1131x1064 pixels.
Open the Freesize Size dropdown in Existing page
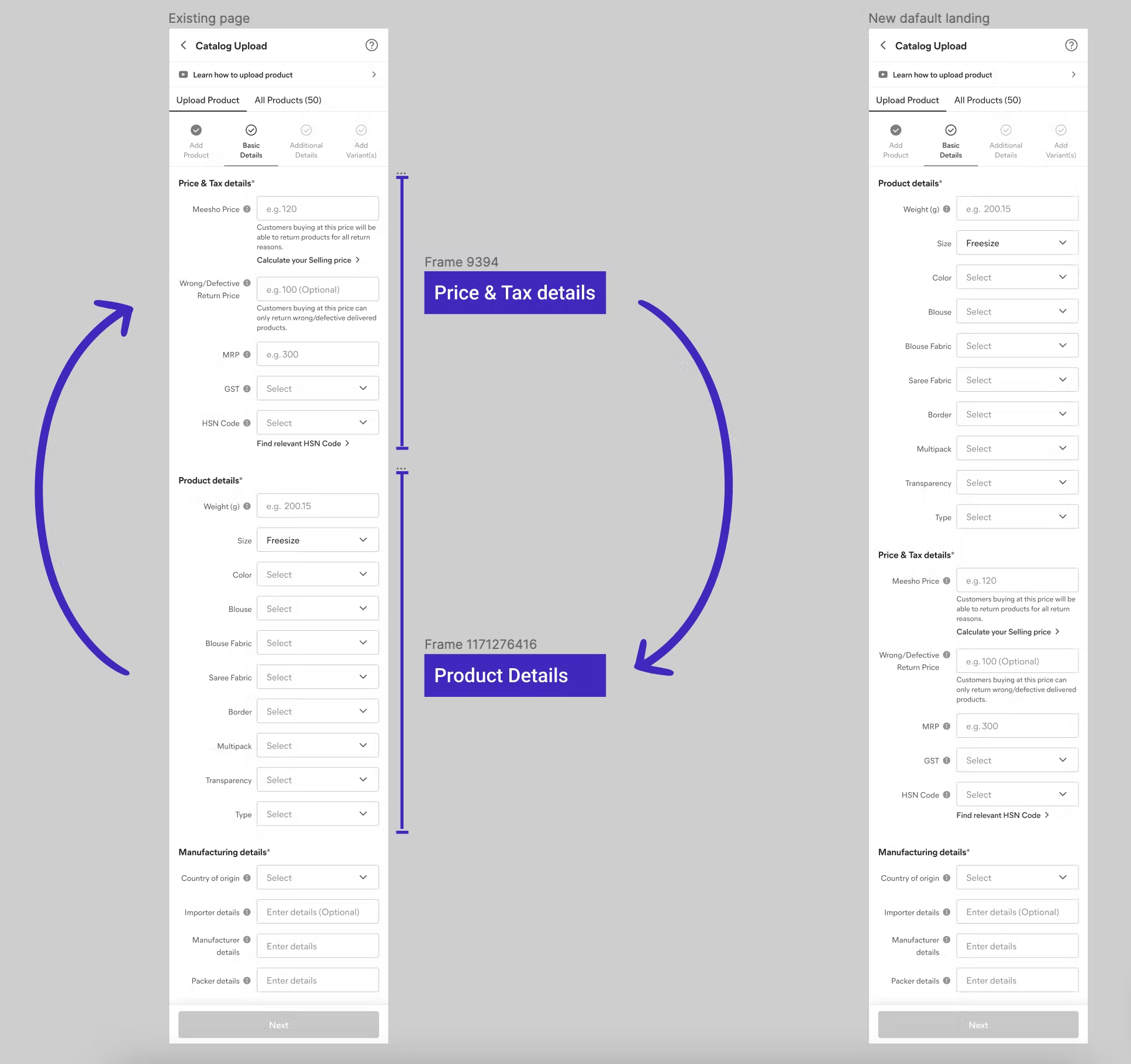[x=318, y=540]
